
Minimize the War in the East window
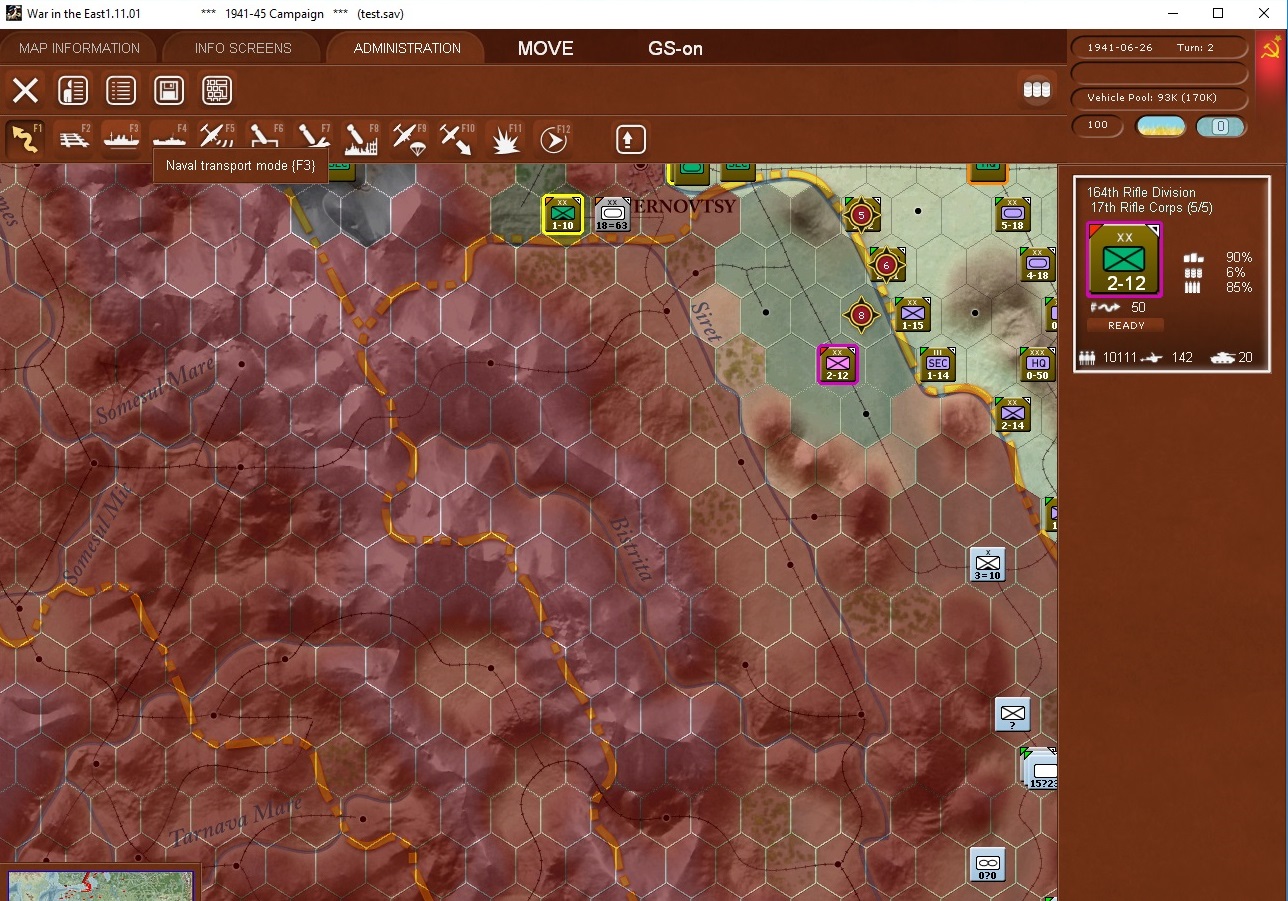click(1171, 13)
